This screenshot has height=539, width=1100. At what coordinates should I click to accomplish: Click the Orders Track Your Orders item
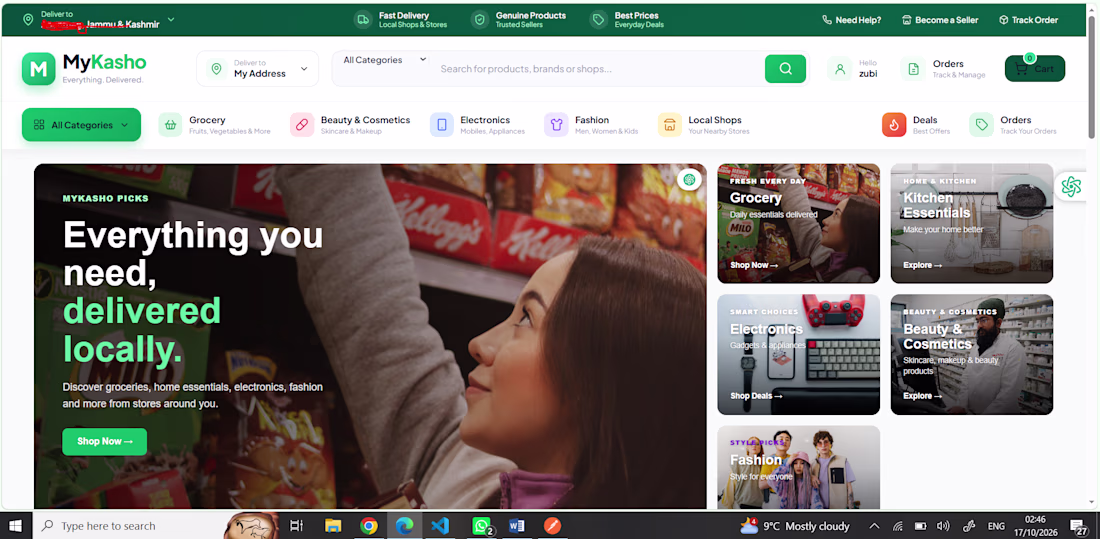pos(1013,125)
